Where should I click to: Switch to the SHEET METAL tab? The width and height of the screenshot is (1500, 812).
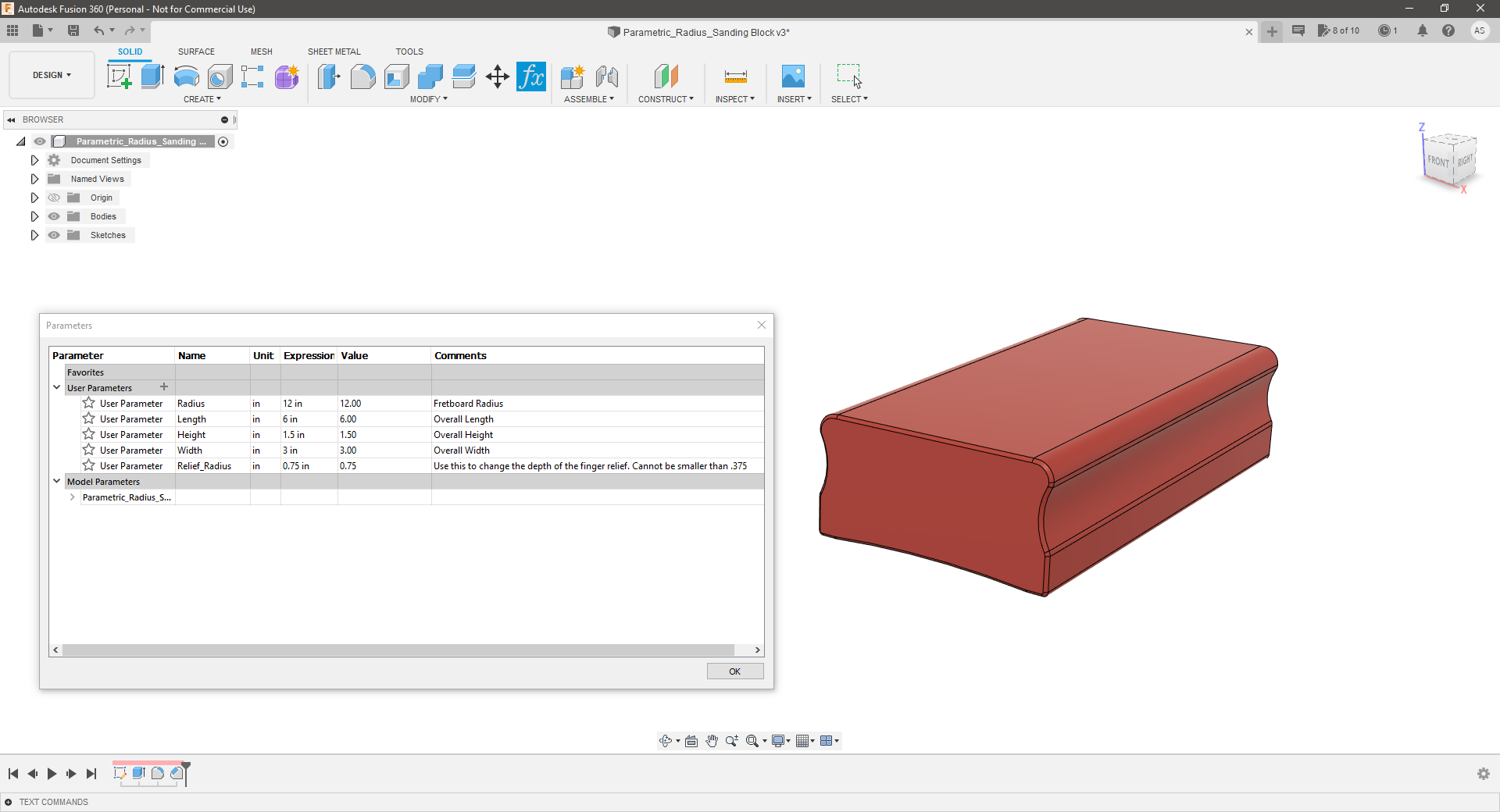click(334, 52)
